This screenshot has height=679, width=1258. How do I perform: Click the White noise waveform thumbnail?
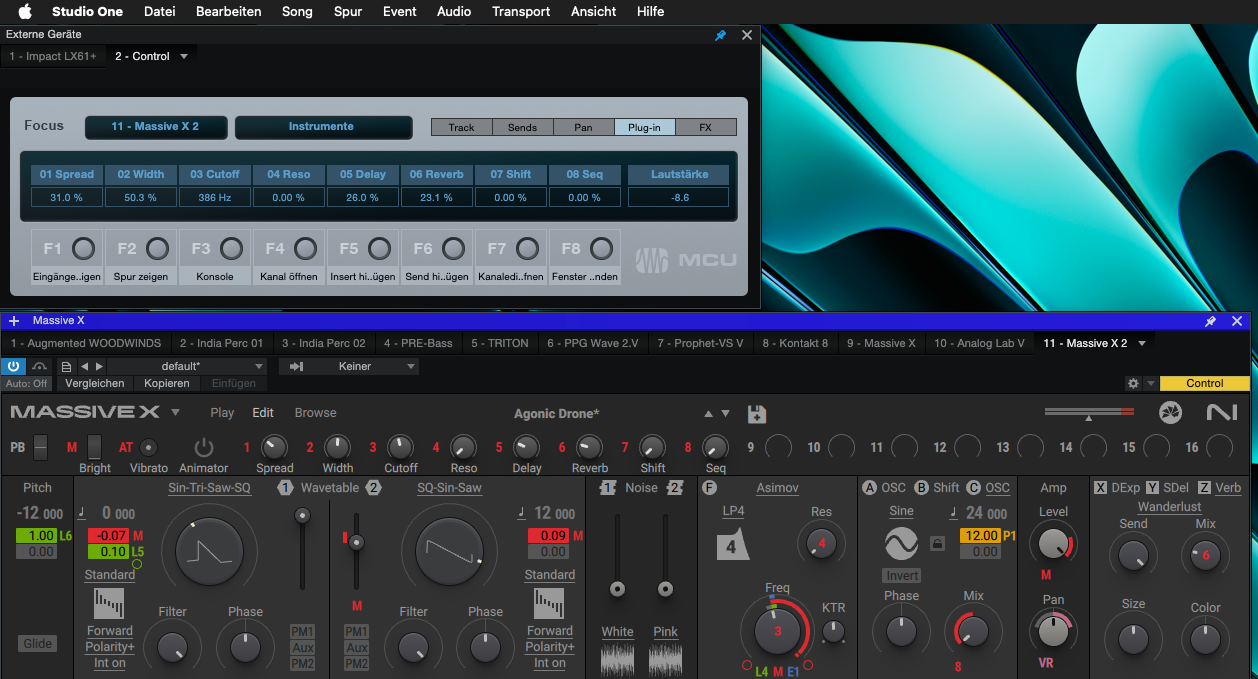coord(617,660)
